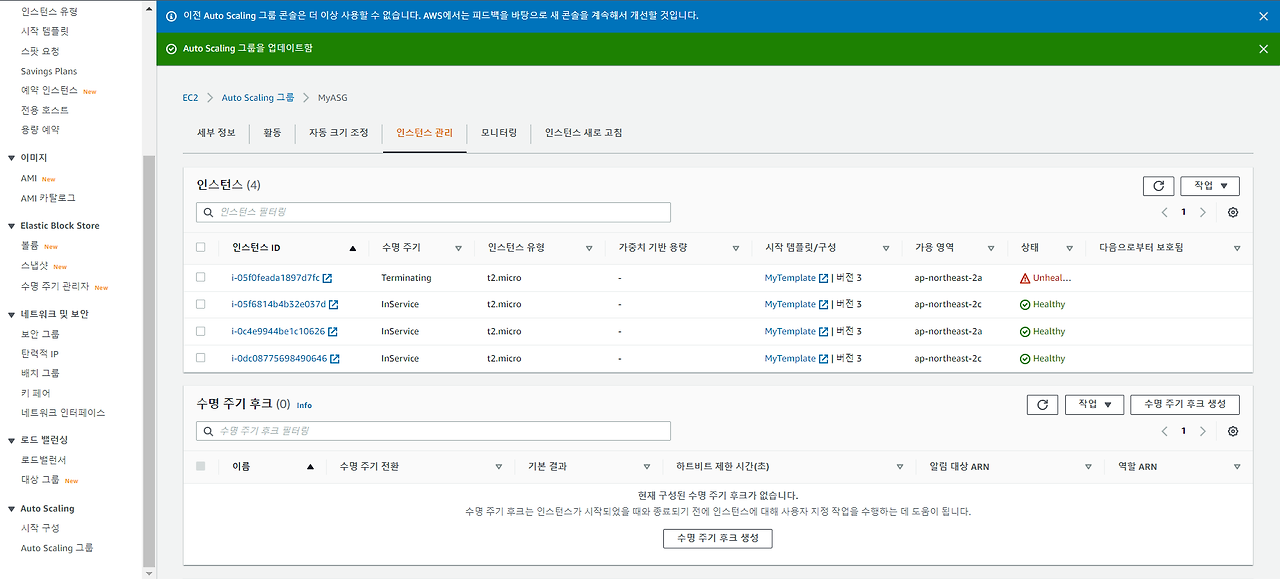
Task: Go to next page of instances
Action: tap(1203, 212)
